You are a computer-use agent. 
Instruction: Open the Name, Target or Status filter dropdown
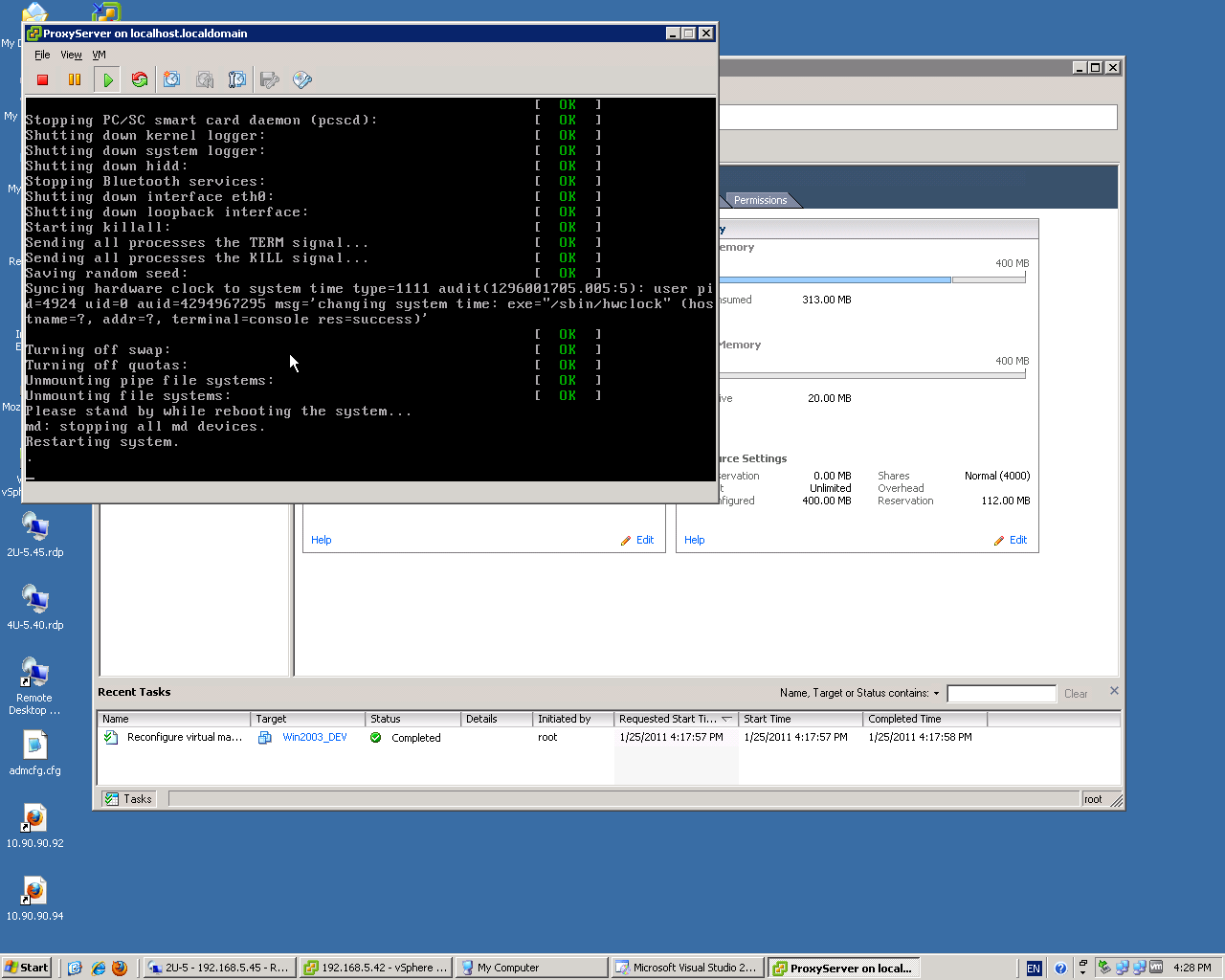936,694
